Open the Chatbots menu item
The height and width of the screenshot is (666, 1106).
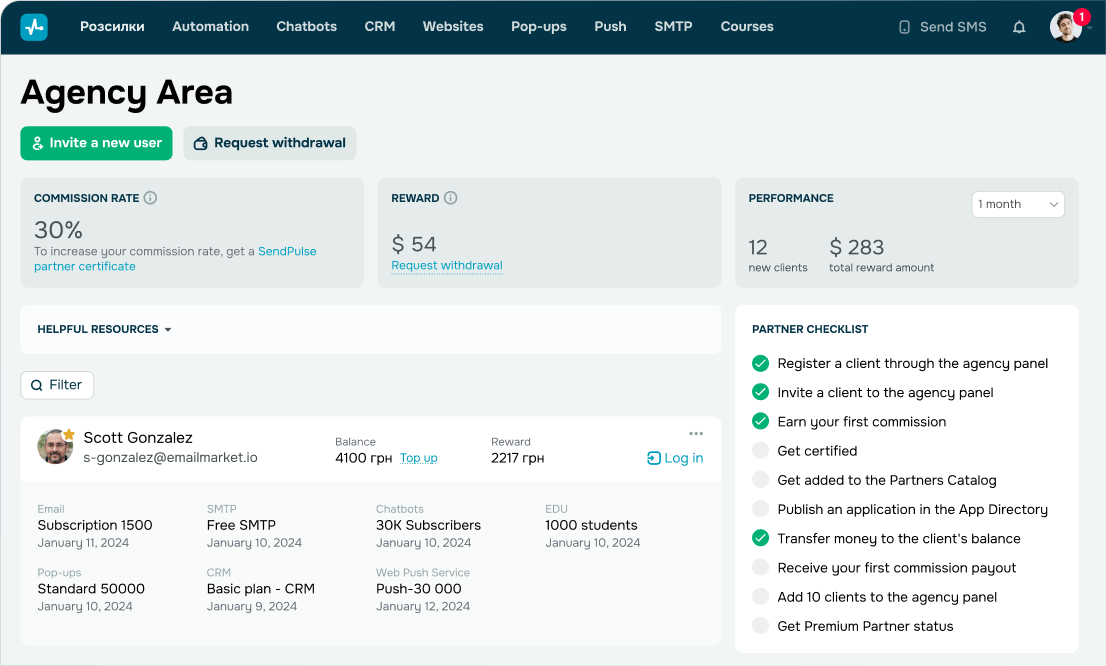(x=307, y=27)
